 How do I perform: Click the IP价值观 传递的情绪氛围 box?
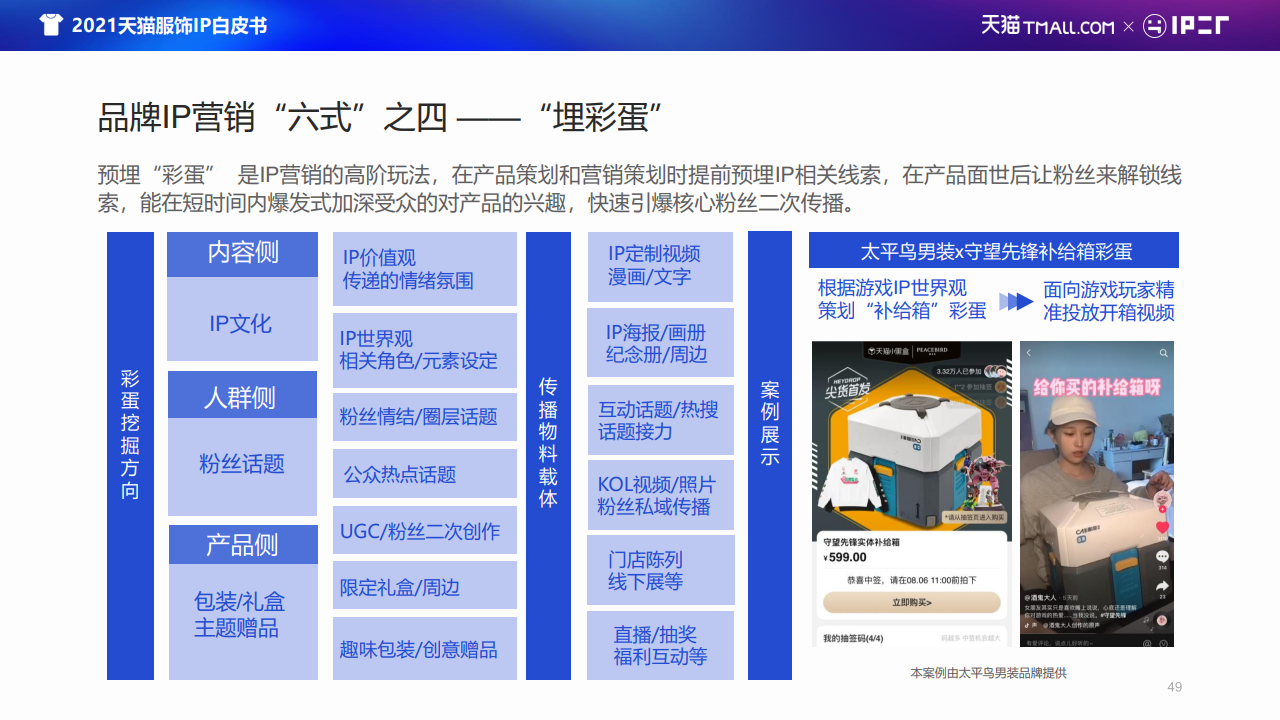pyautogui.click(x=425, y=269)
